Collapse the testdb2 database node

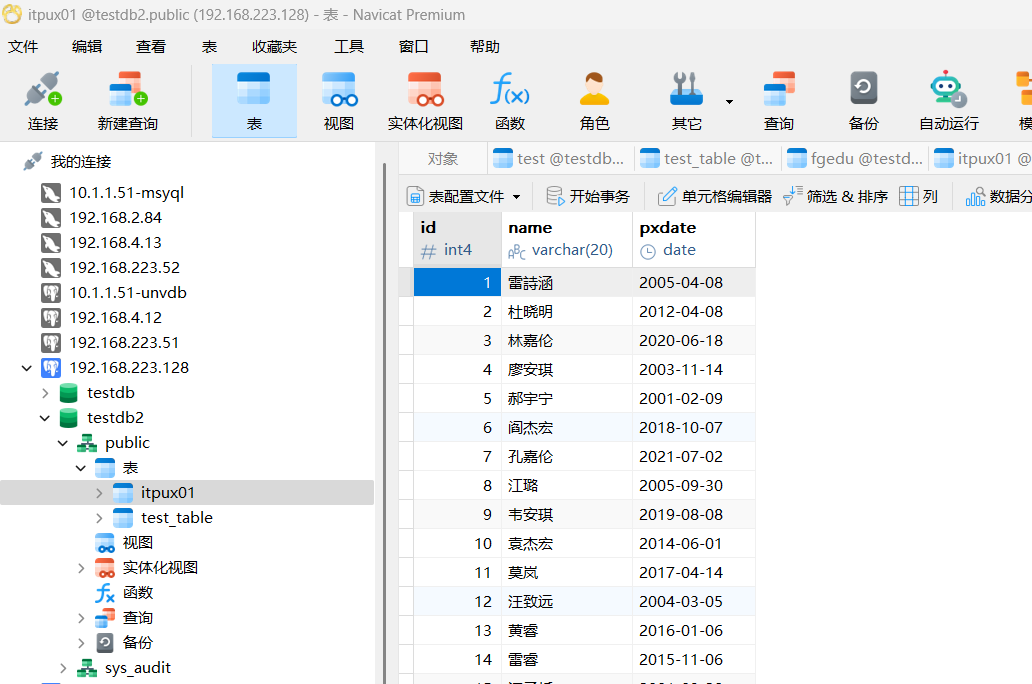click(x=44, y=418)
